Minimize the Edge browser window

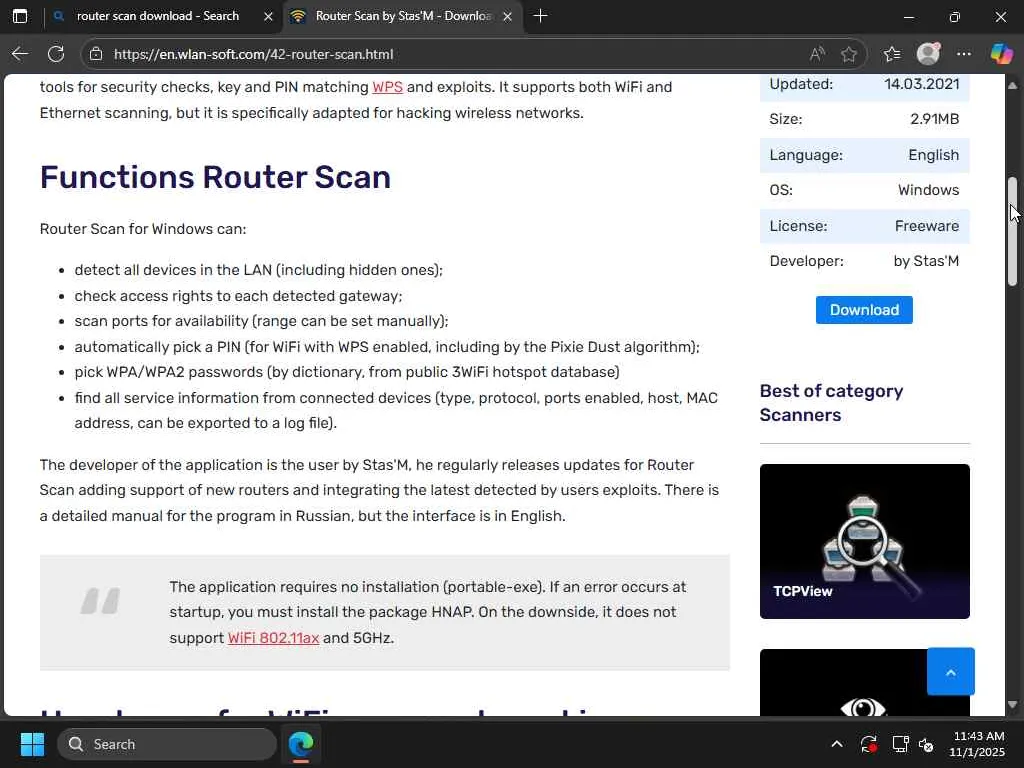click(x=908, y=16)
